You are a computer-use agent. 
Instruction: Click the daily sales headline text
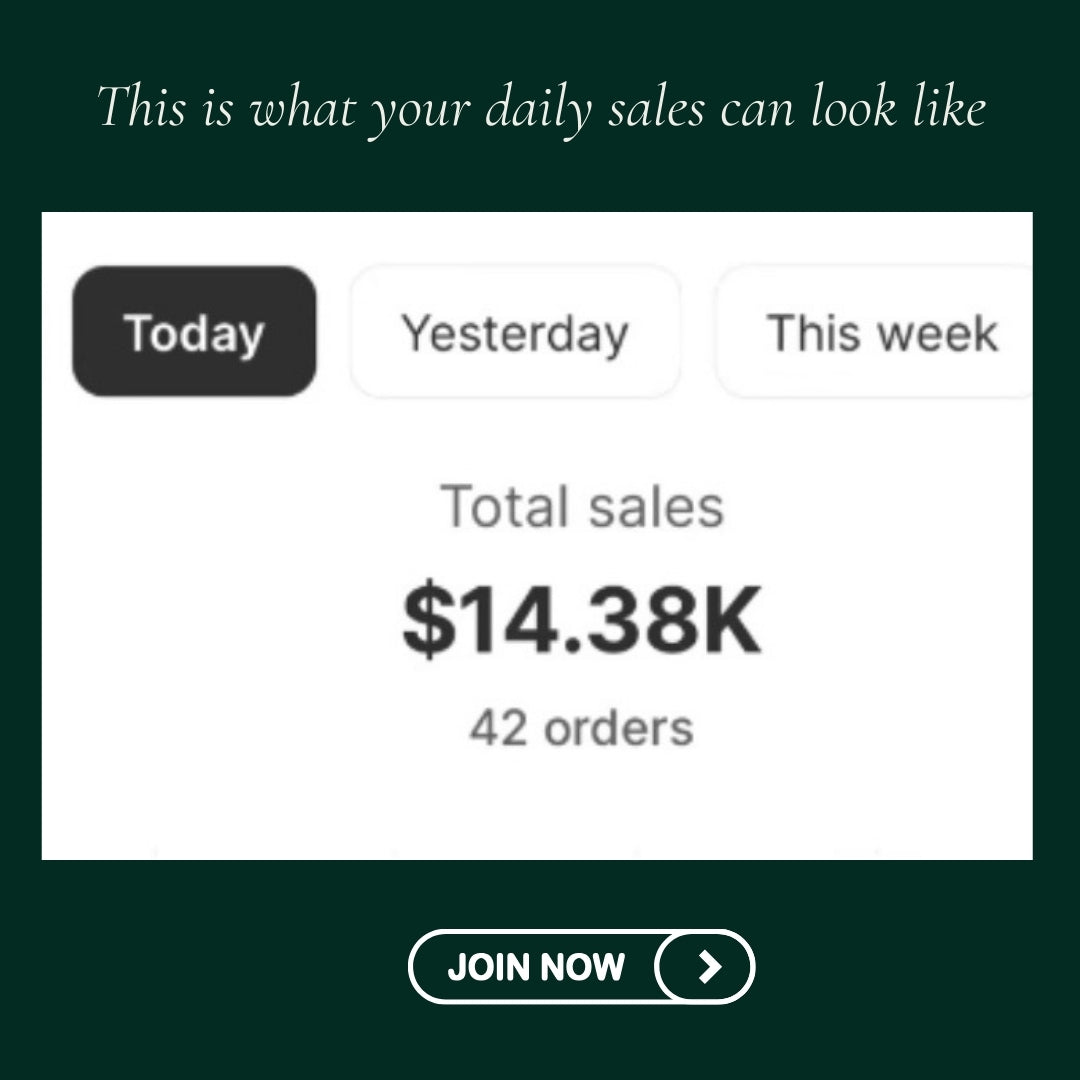coord(541,106)
